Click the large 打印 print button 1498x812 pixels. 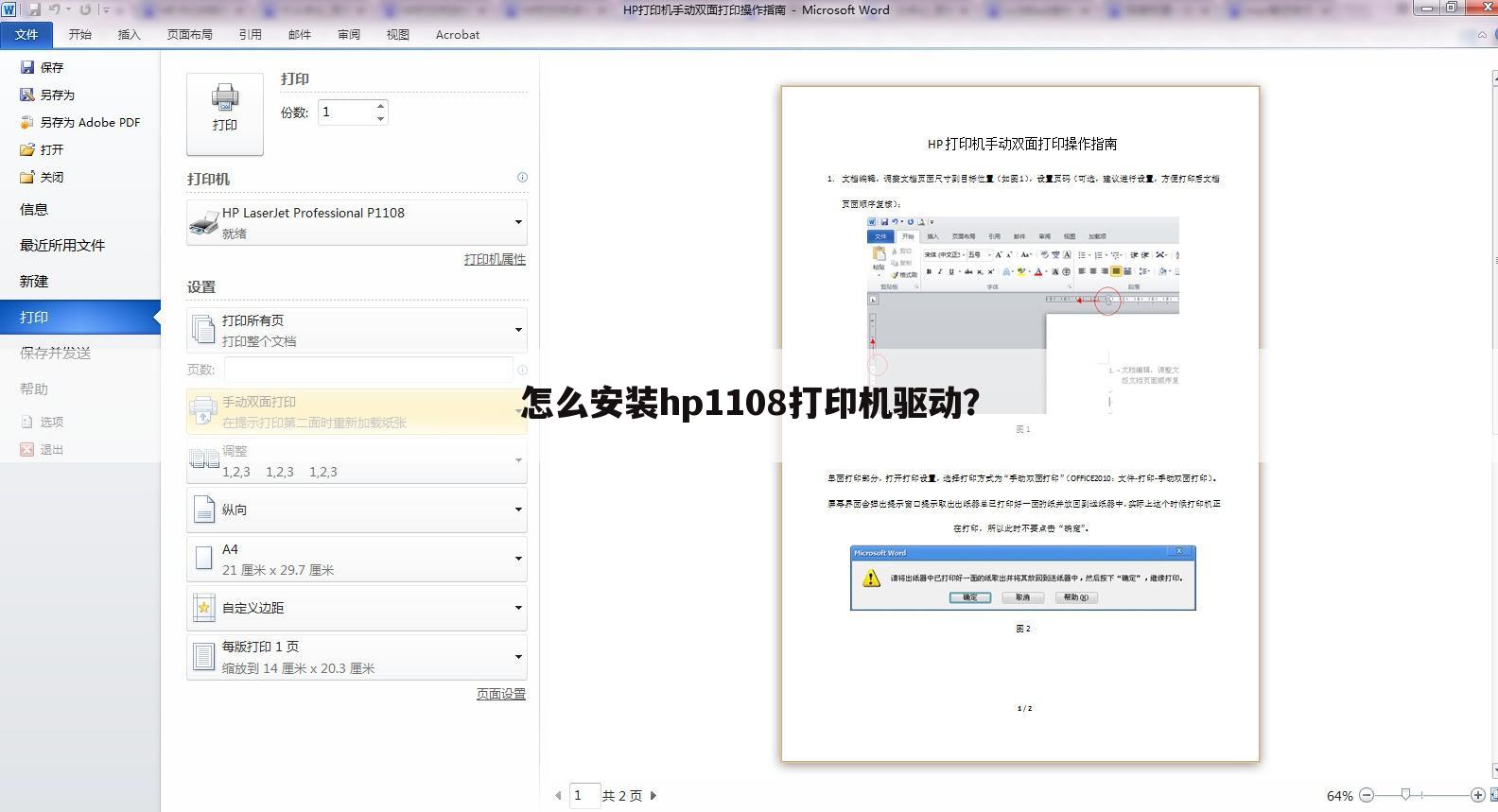pyautogui.click(x=225, y=113)
